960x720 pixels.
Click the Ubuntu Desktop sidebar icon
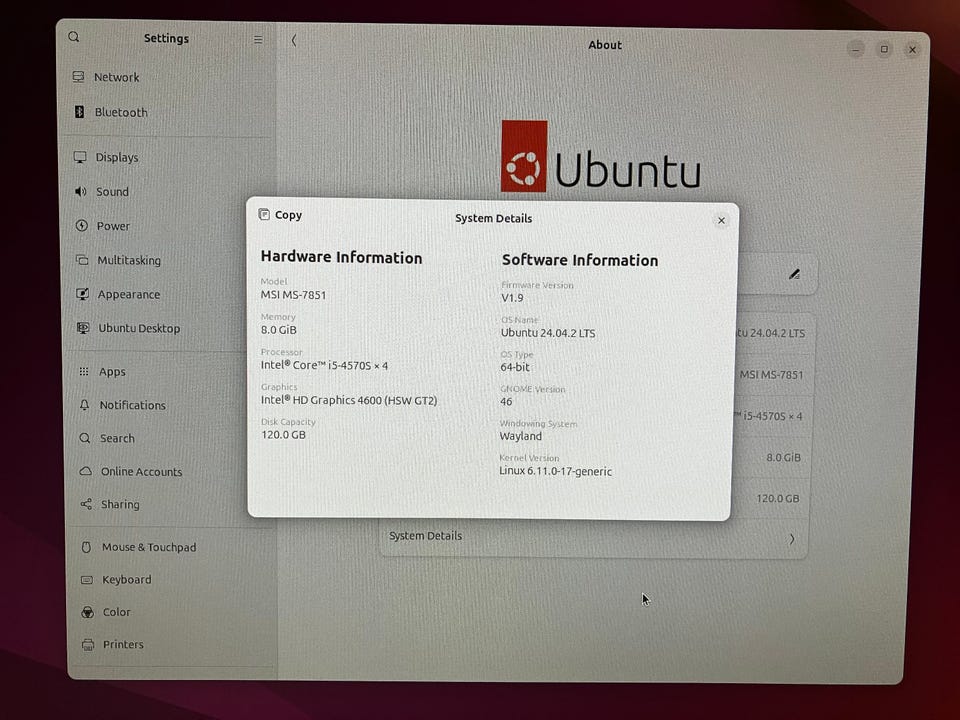pyautogui.click(x=83, y=328)
